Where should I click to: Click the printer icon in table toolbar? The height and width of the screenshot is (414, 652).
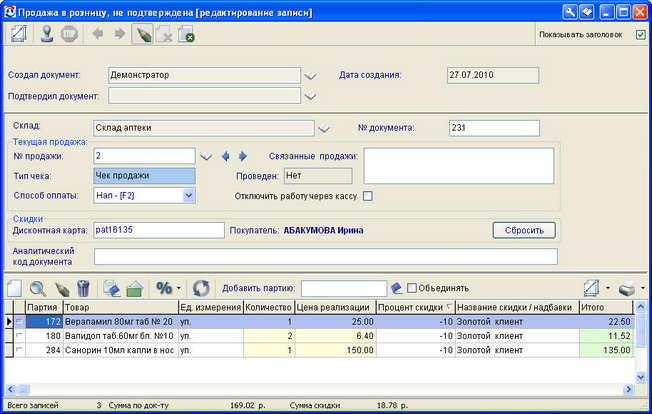click(627, 288)
